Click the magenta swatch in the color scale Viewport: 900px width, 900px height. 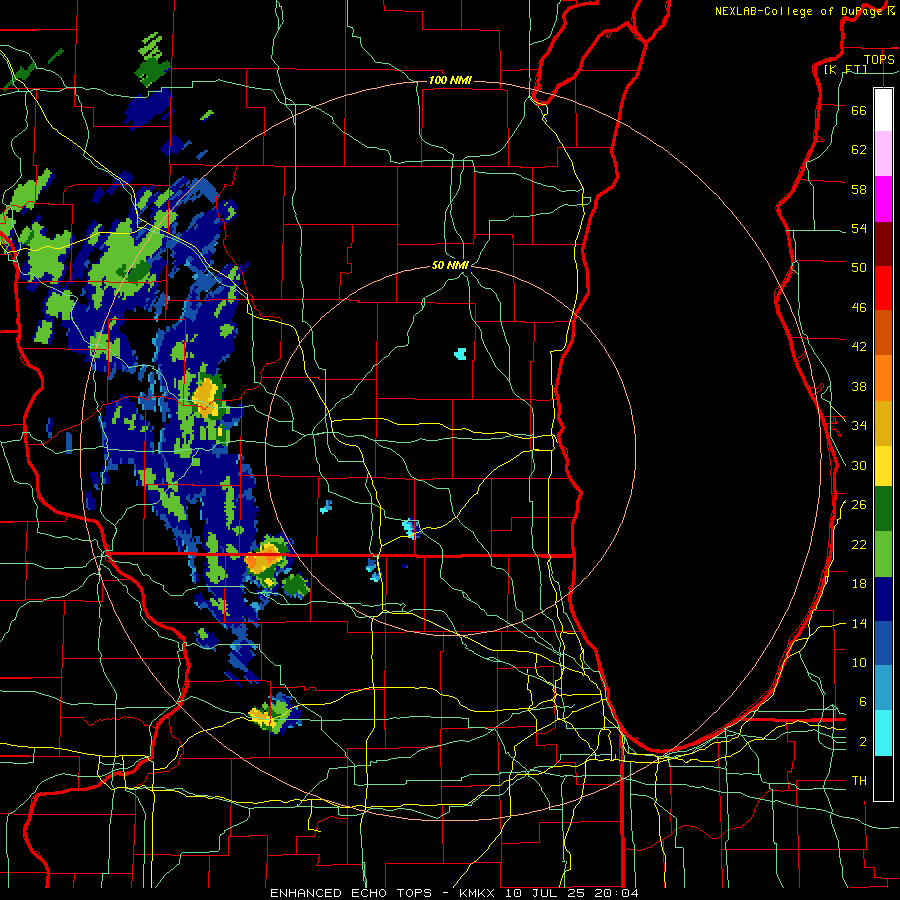point(883,199)
